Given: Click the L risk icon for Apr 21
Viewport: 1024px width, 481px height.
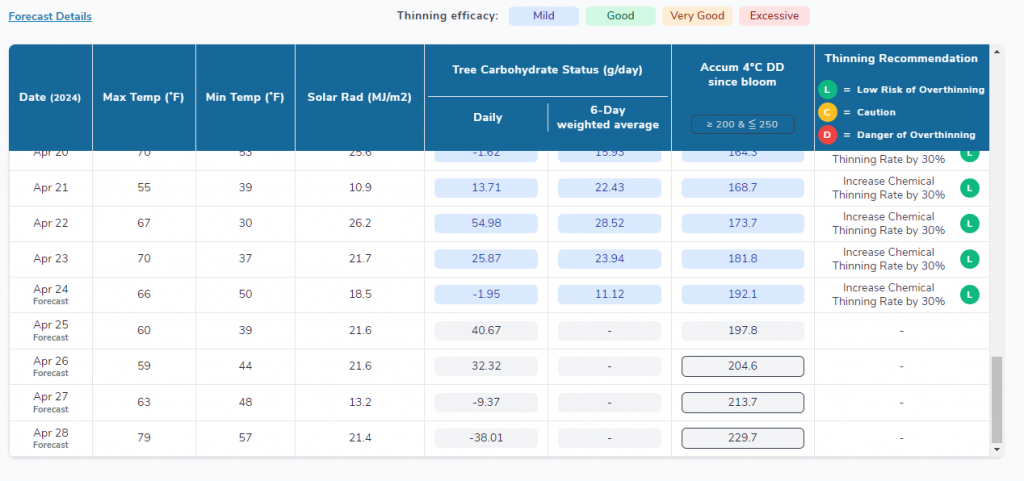Looking at the screenshot, I should point(968,188).
